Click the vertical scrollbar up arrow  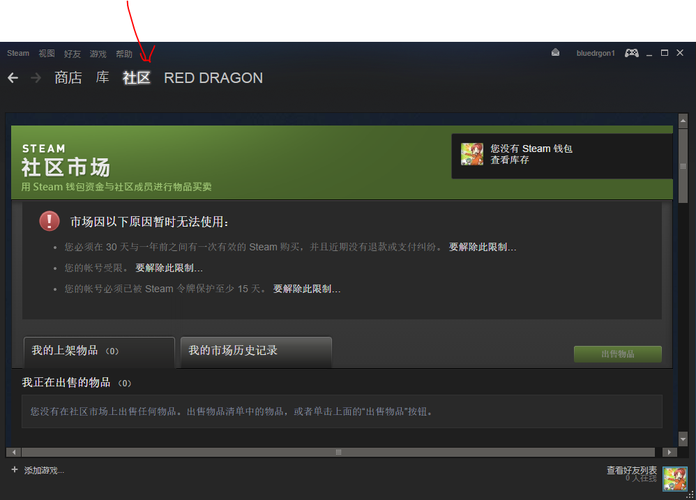pyautogui.click(x=683, y=120)
